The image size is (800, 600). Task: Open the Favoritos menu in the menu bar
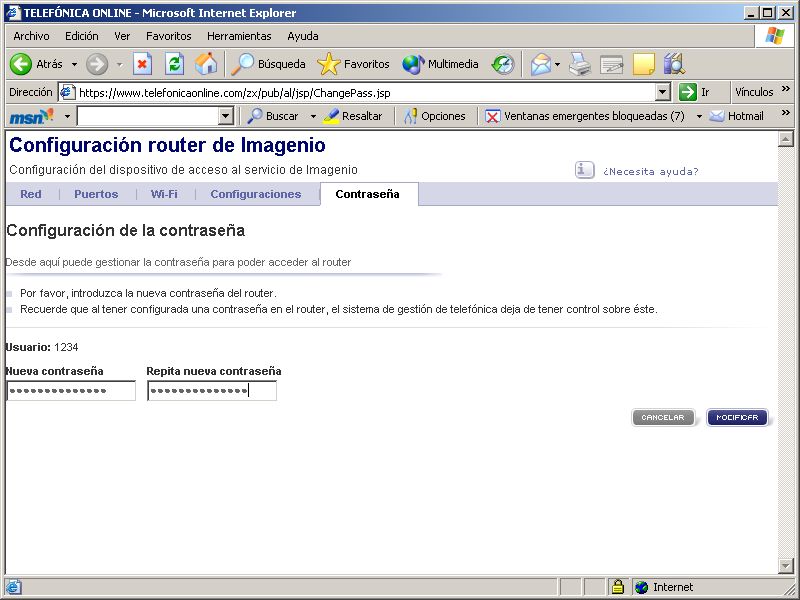coord(168,36)
